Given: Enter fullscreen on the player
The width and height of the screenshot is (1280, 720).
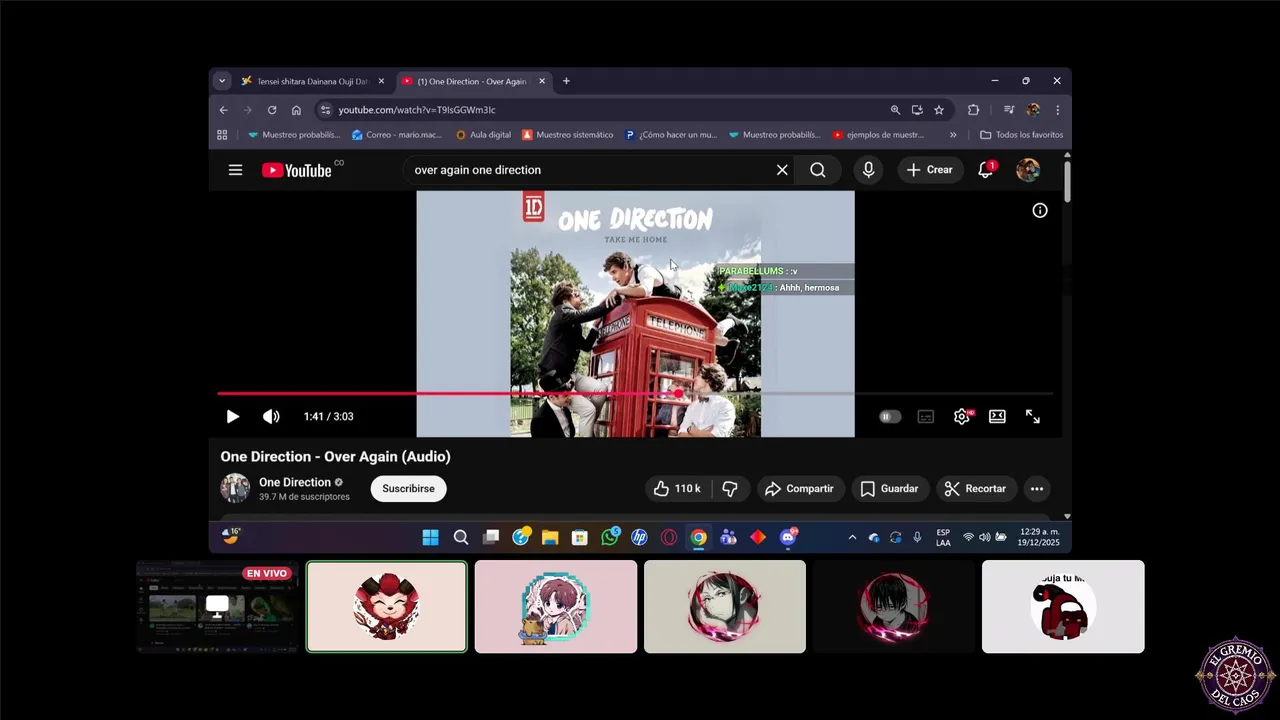Looking at the screenshot, I should tap(1033, 417).
